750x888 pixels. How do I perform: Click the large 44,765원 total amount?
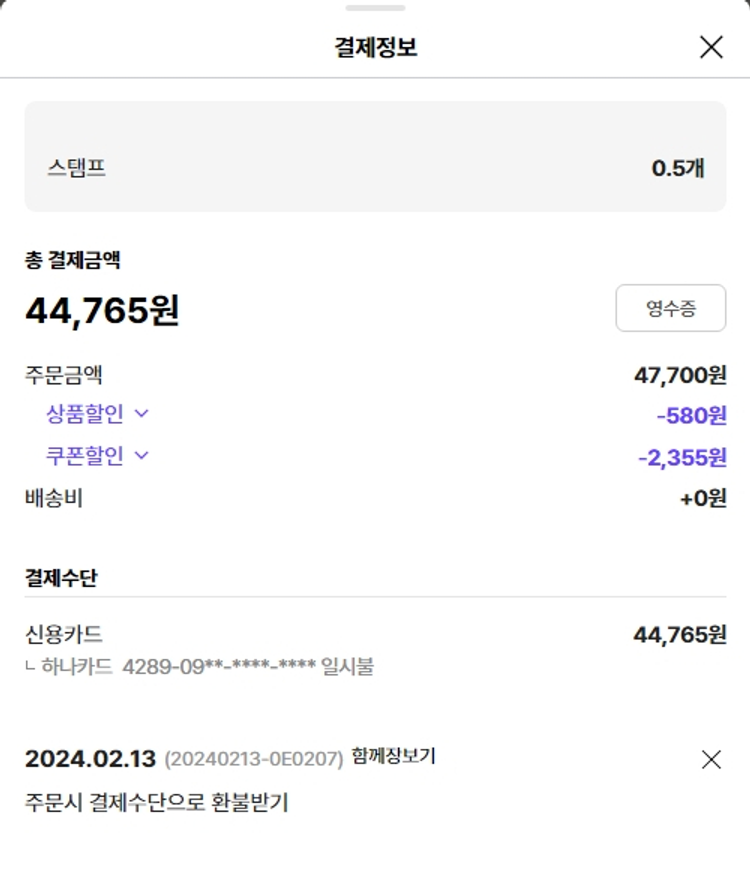click(102, 310)
